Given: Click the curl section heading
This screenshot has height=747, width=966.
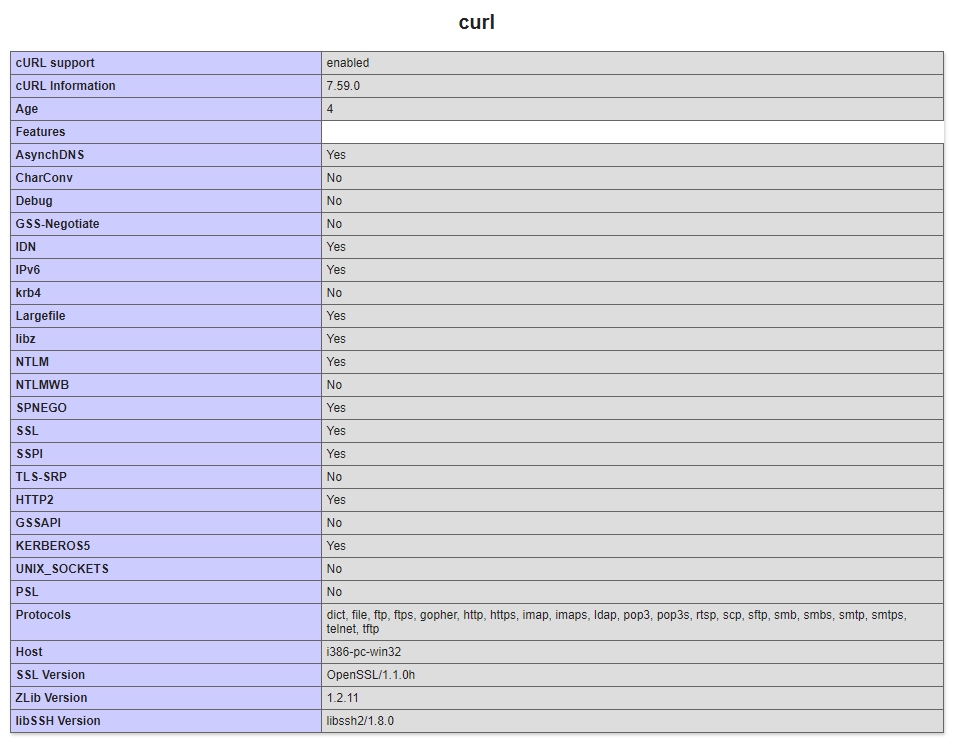Looking at the screenshot, I should pyautogui.click(x=476, y=22).
